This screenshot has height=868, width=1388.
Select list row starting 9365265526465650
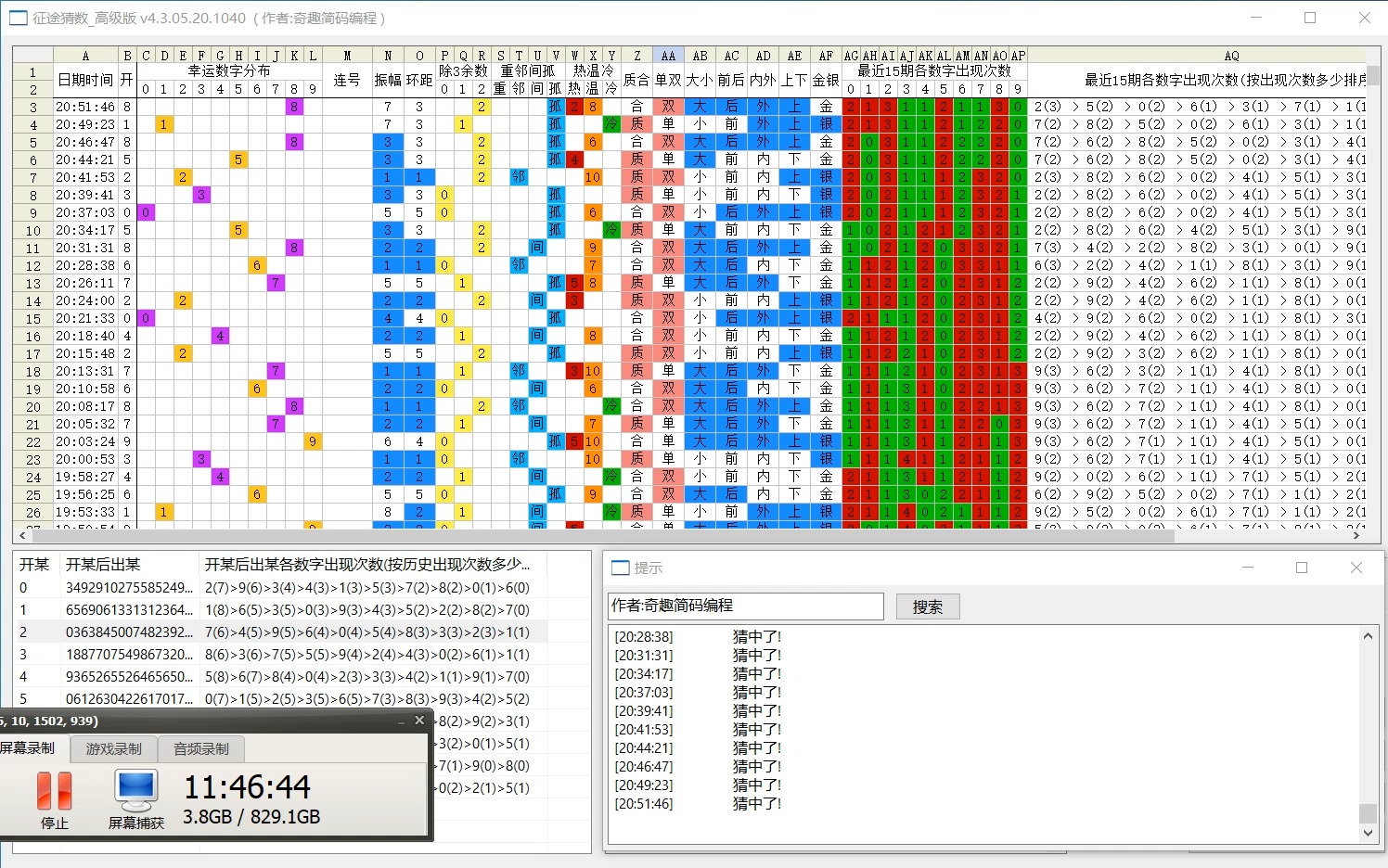coord(282,677)
